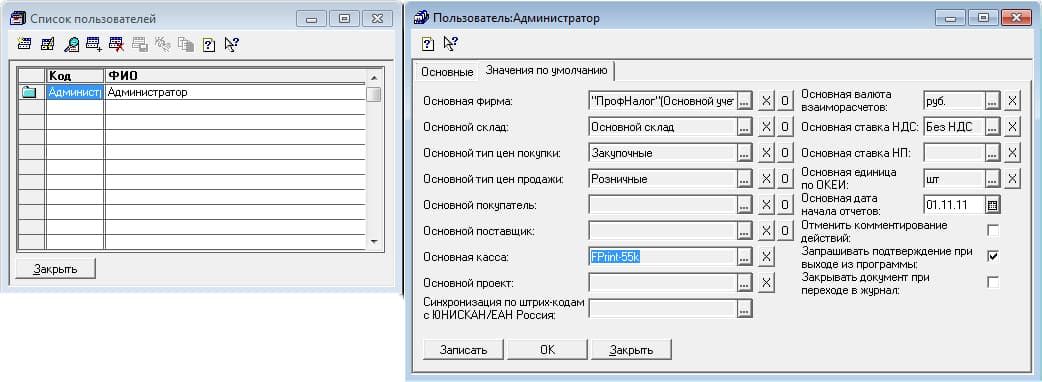This screenshot has height=382, width=1042.
Task: Clear the Основная ставка НДС field with X
Action: [1011, 127]
